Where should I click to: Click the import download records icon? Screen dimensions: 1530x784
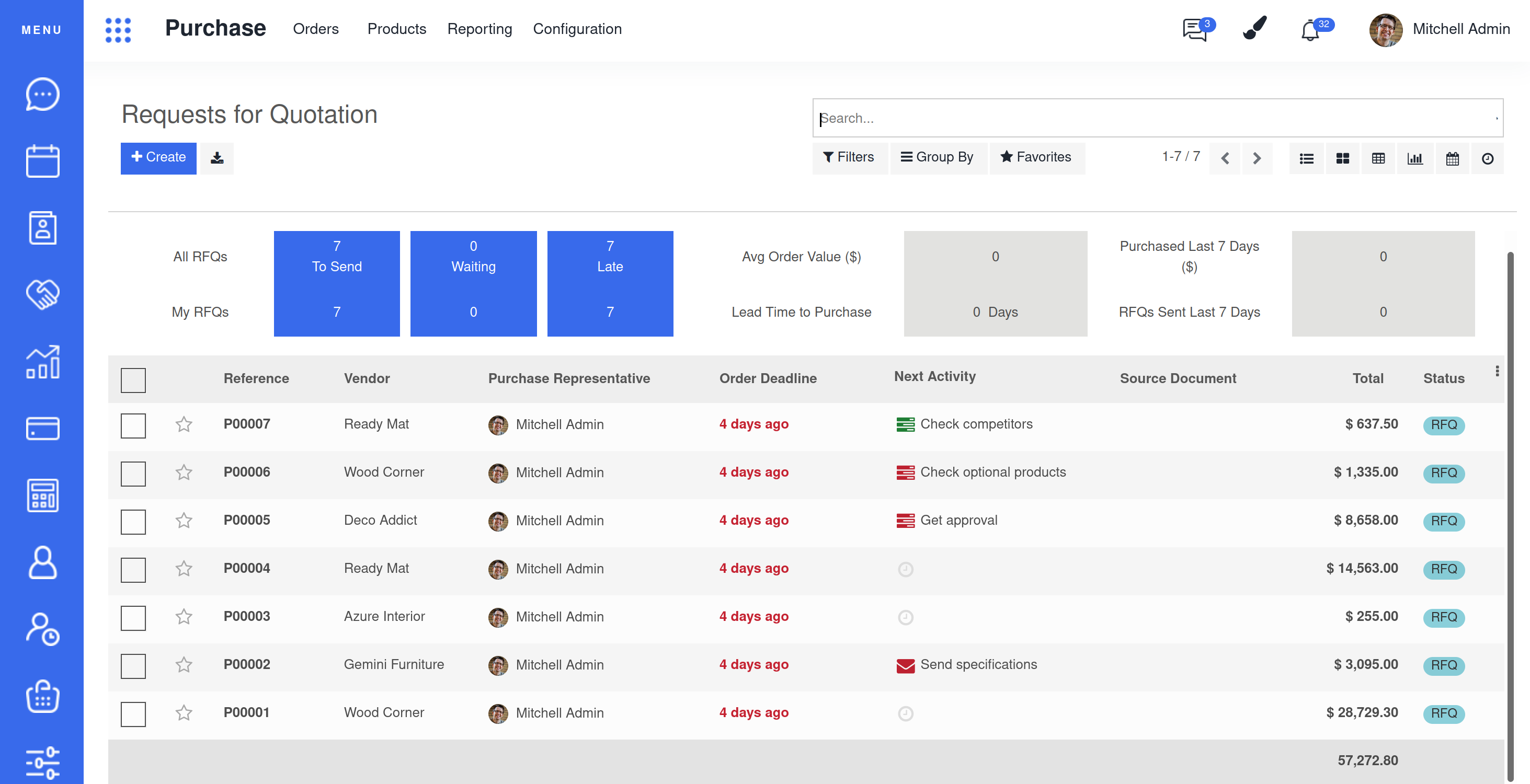[217, 158]
